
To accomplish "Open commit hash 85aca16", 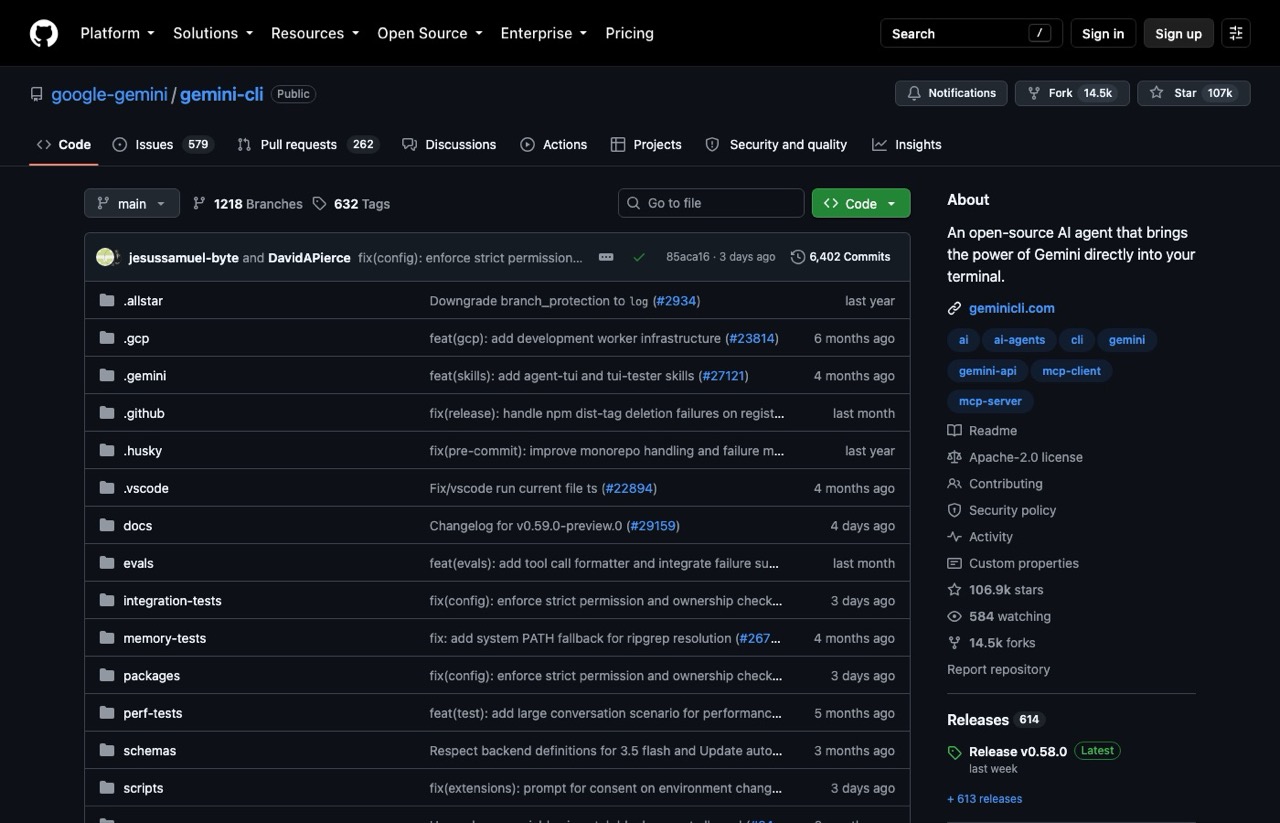I will pos(687,257).
